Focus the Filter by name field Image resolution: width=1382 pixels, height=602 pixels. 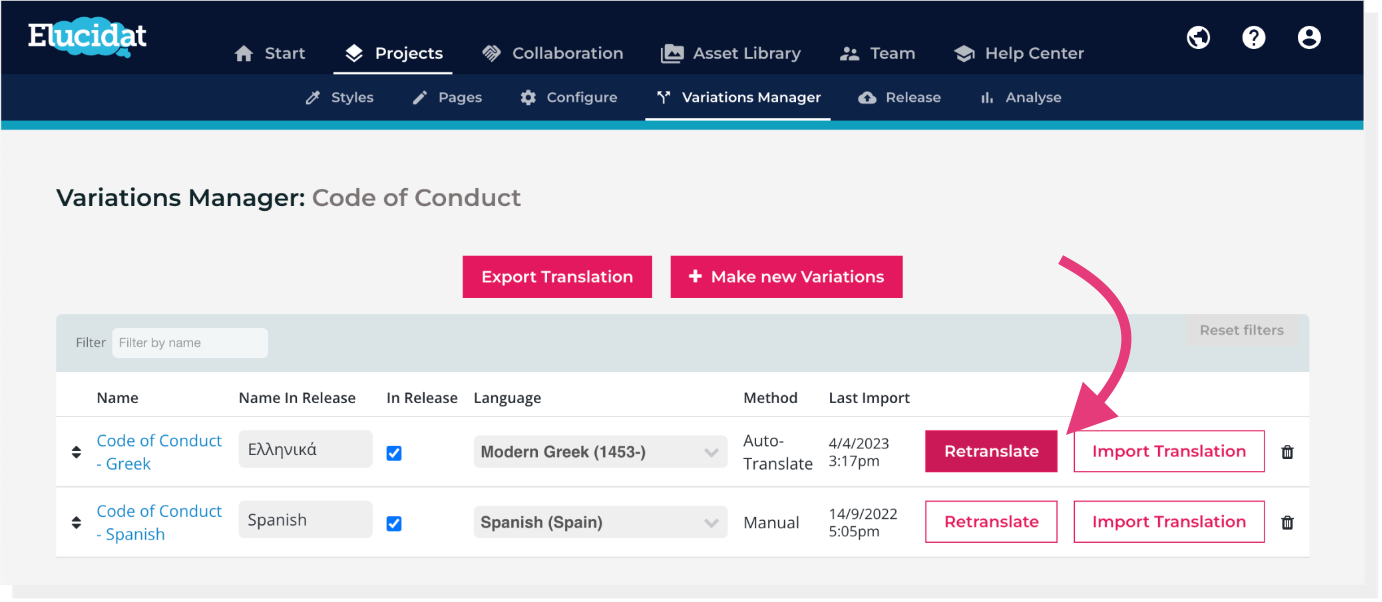tap(190, 343)
